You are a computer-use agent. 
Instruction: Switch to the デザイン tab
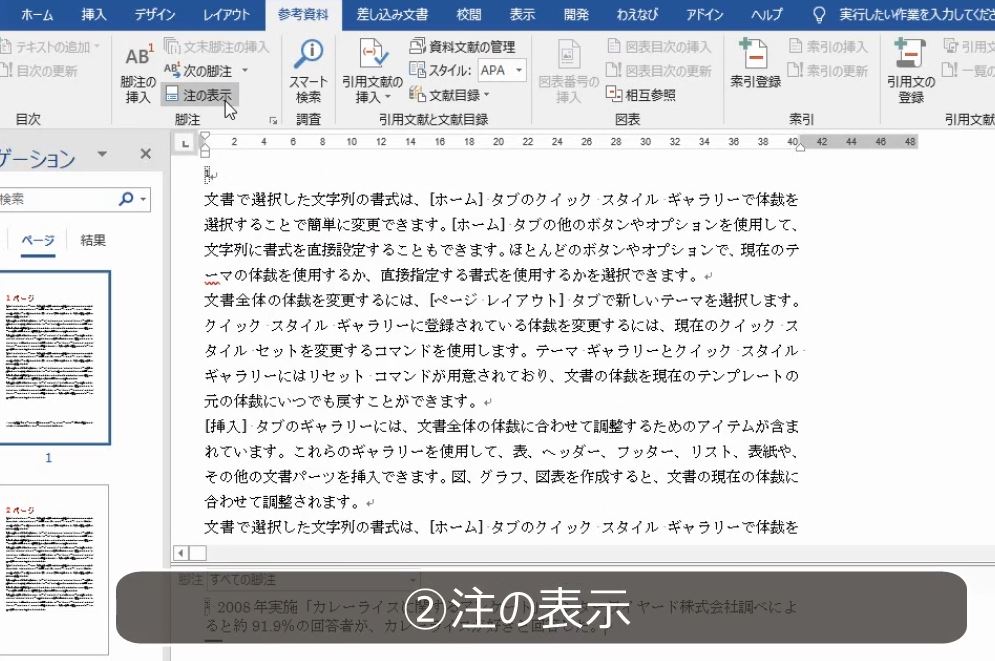(154, 14)
